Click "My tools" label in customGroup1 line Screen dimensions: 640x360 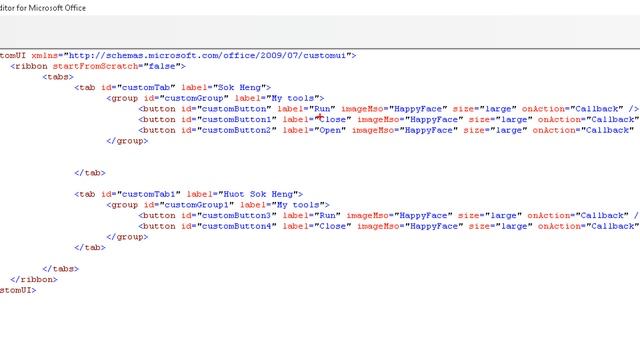298,205
